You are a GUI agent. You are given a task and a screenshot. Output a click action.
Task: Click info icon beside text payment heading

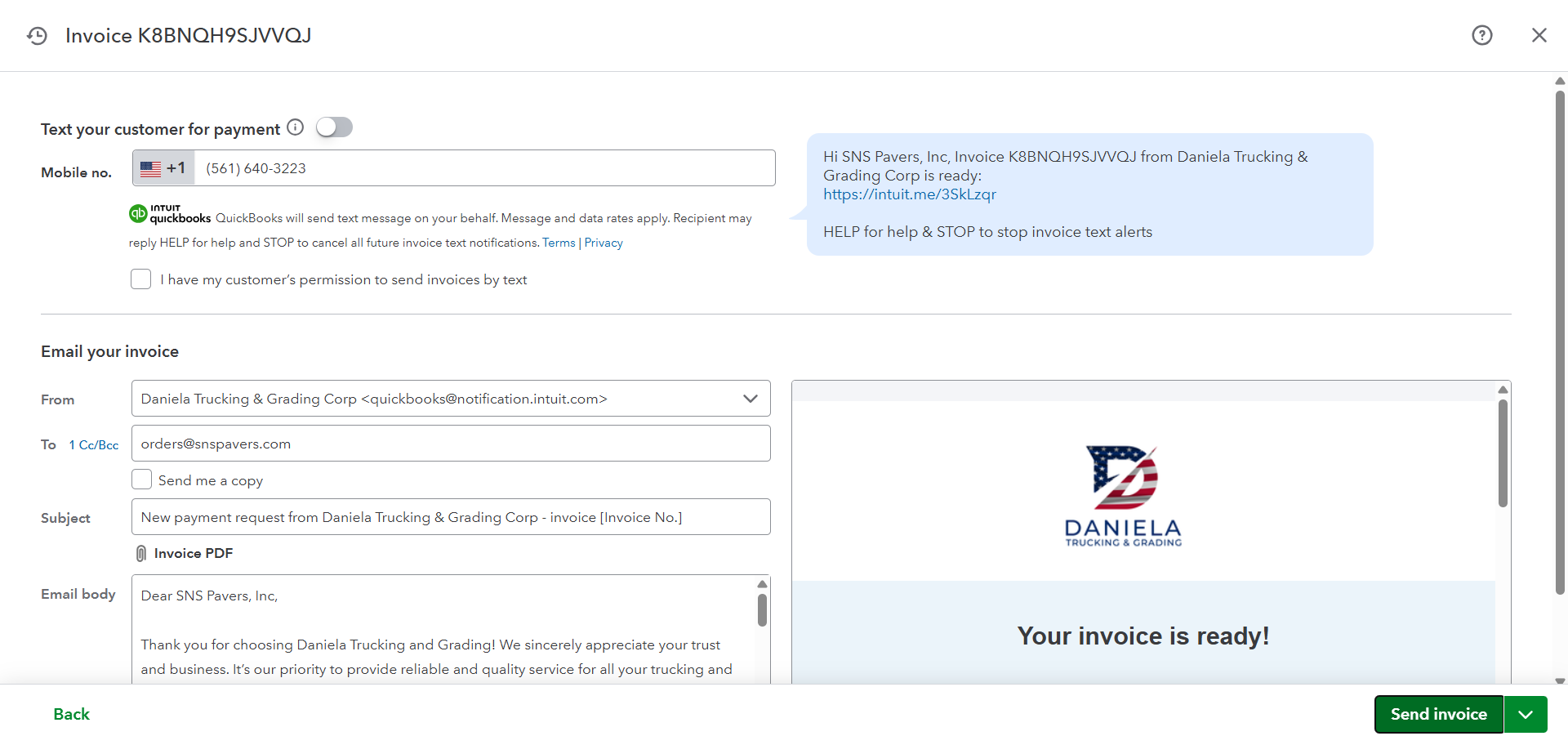(296, 127)
